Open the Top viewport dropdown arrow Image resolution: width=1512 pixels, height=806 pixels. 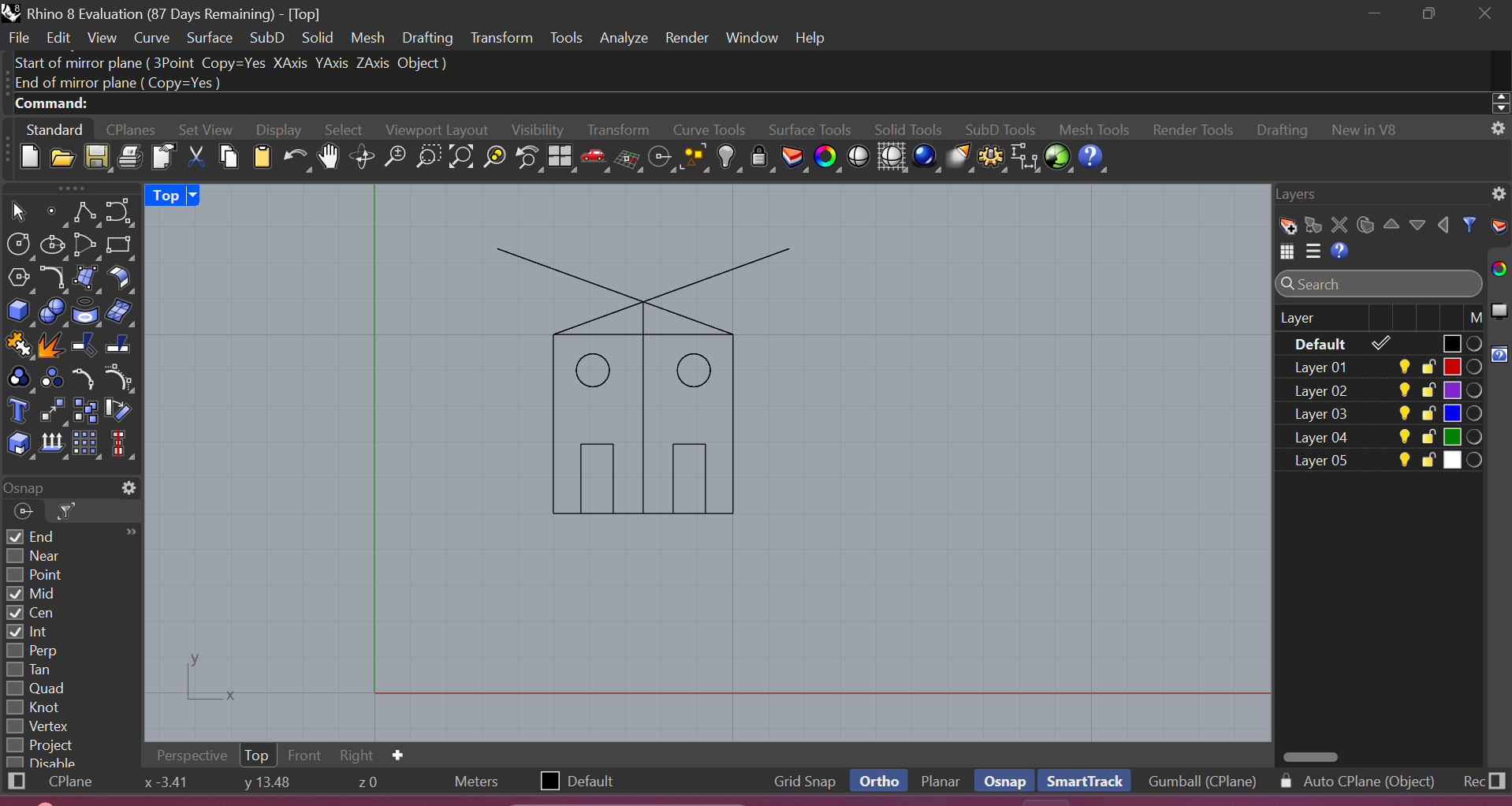coord(192,196)
